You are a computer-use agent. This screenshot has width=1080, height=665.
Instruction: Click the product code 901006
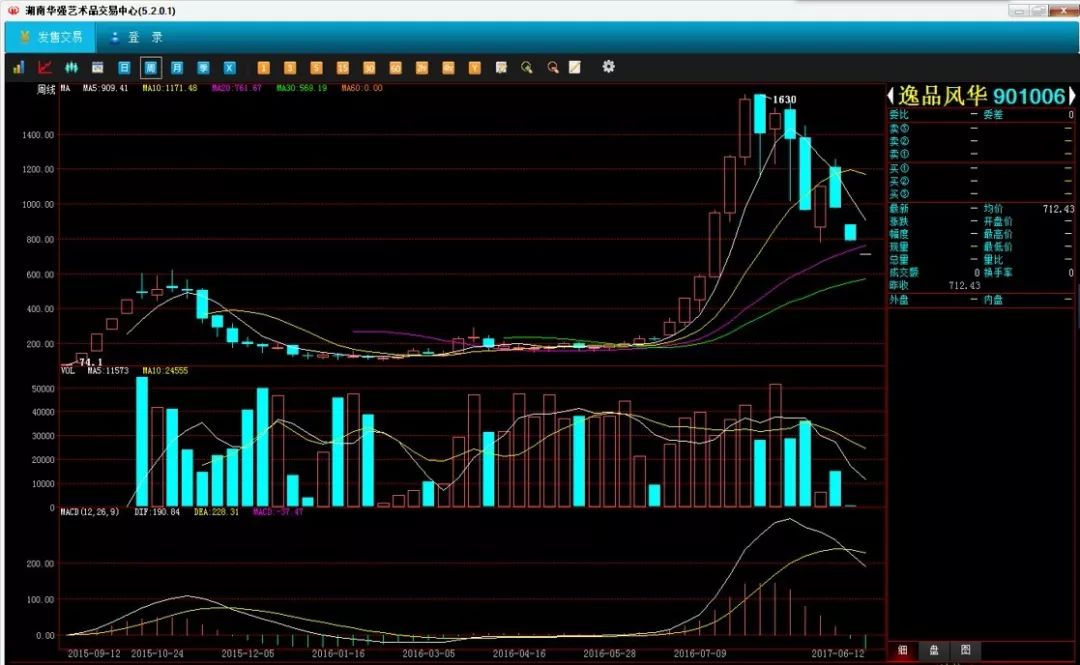tap(1029, 96)
